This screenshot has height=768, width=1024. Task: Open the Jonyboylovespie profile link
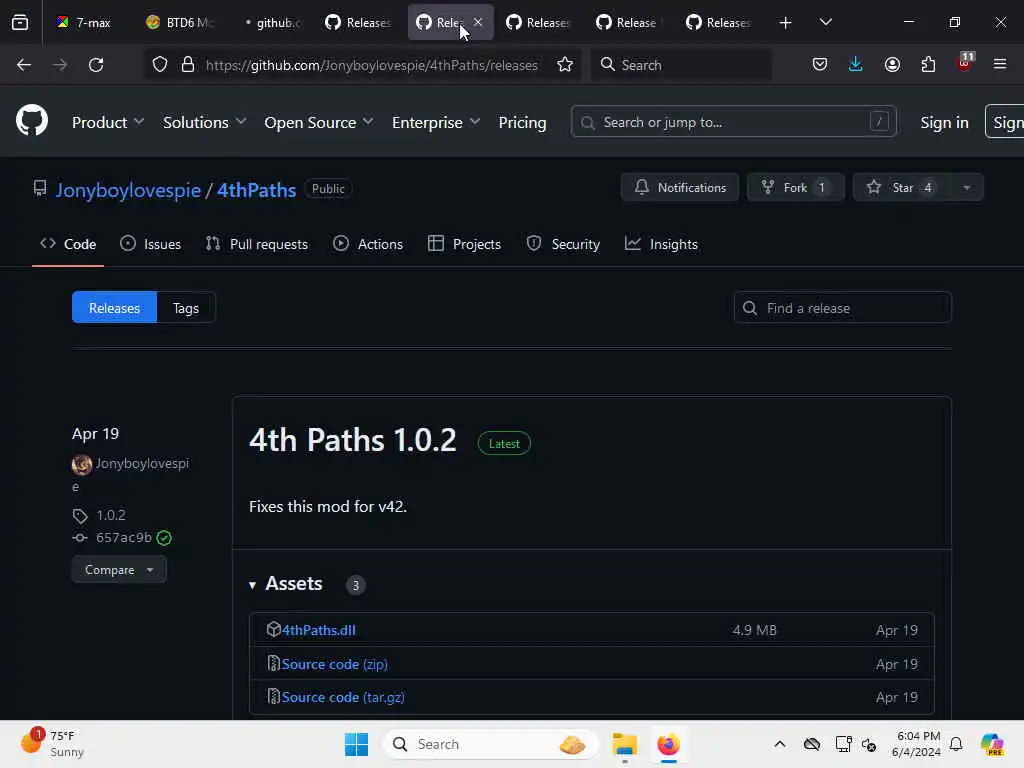[x=128, y=190]
